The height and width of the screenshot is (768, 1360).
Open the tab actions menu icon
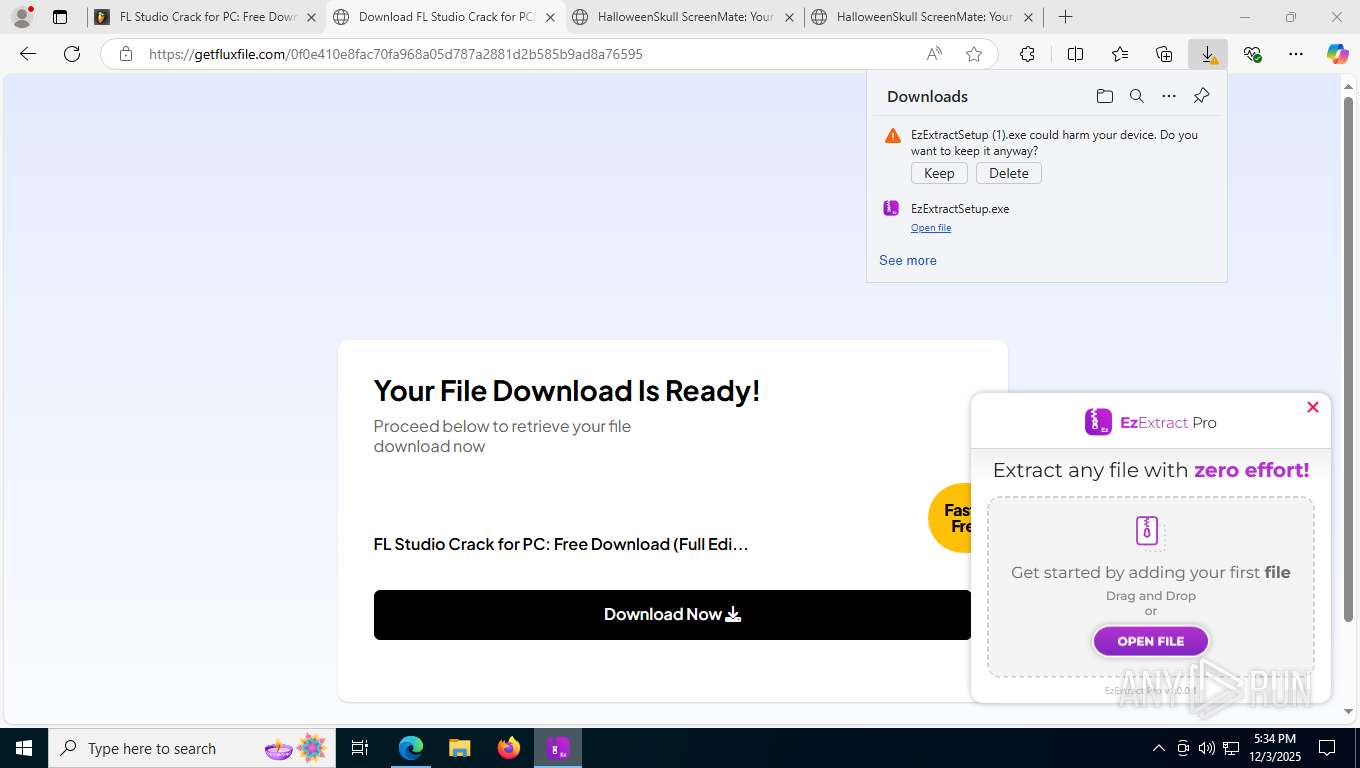point(60,17)
